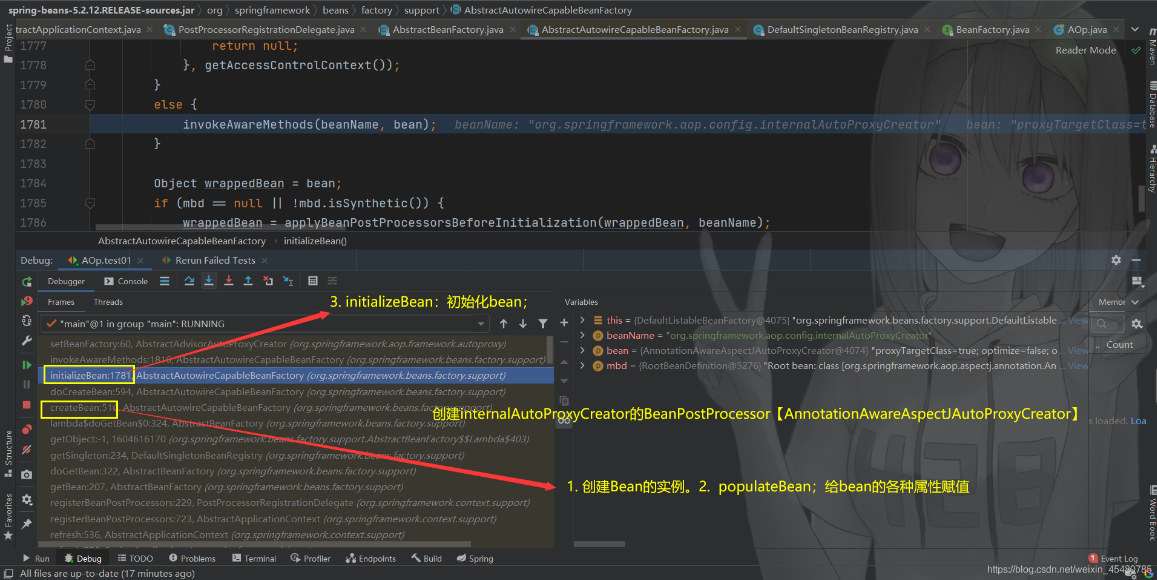Click the frames list vertical scrollbar

(x=550, y=350)
